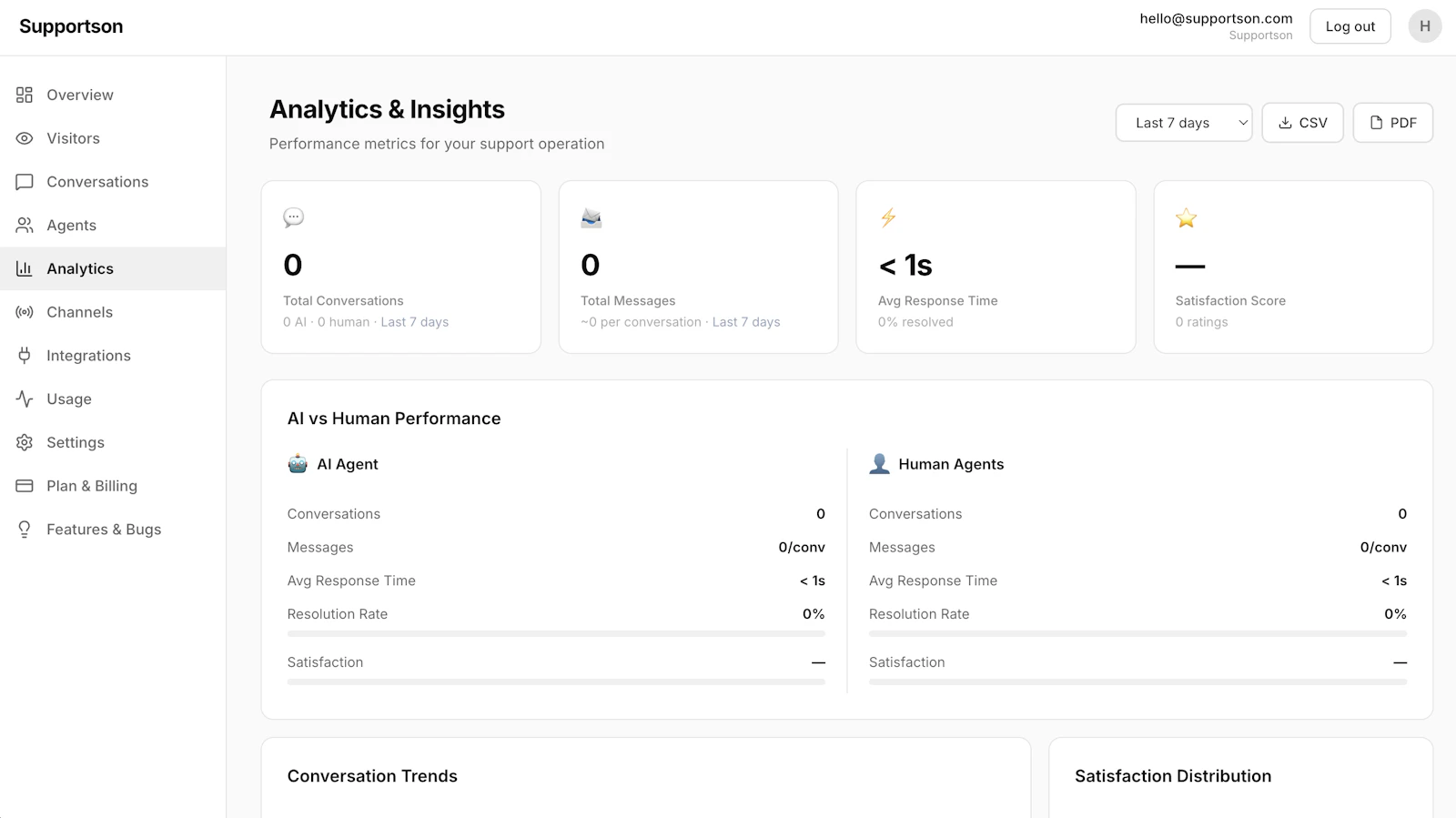Click the Features & Bugs lightbulb icon
Image resolution: width=1456 pixels, height=818 pixels.
(x=25, y=530)
